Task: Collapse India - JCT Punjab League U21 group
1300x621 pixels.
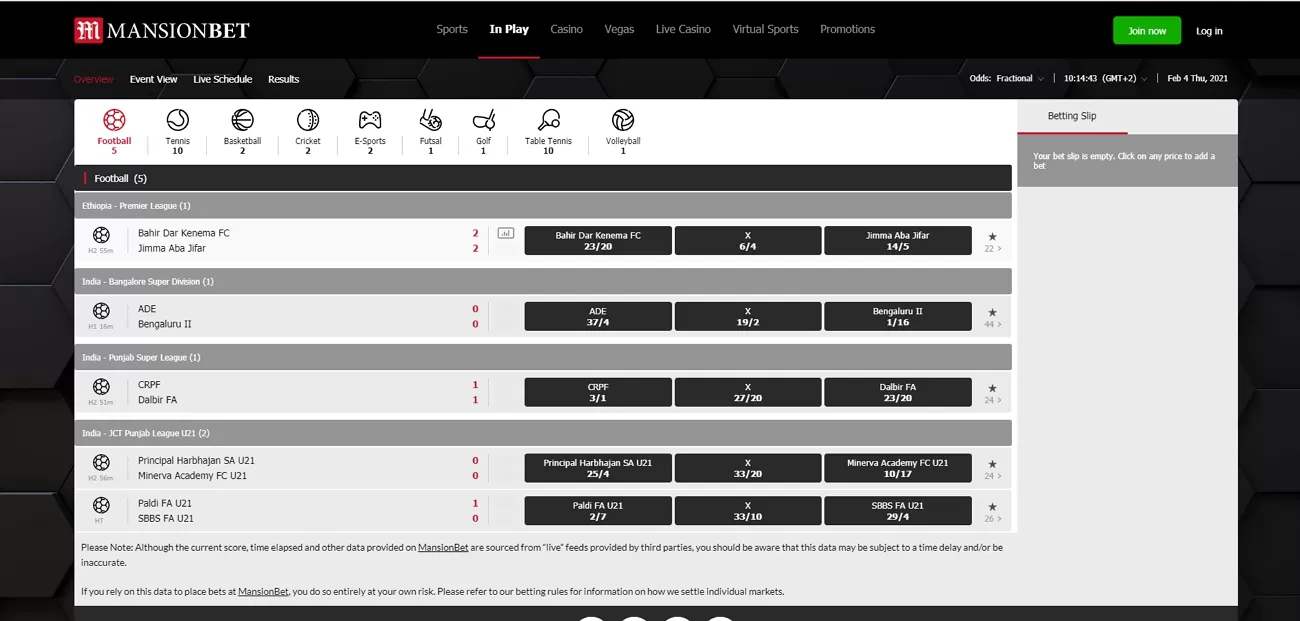Action: [x=543, y=433]
